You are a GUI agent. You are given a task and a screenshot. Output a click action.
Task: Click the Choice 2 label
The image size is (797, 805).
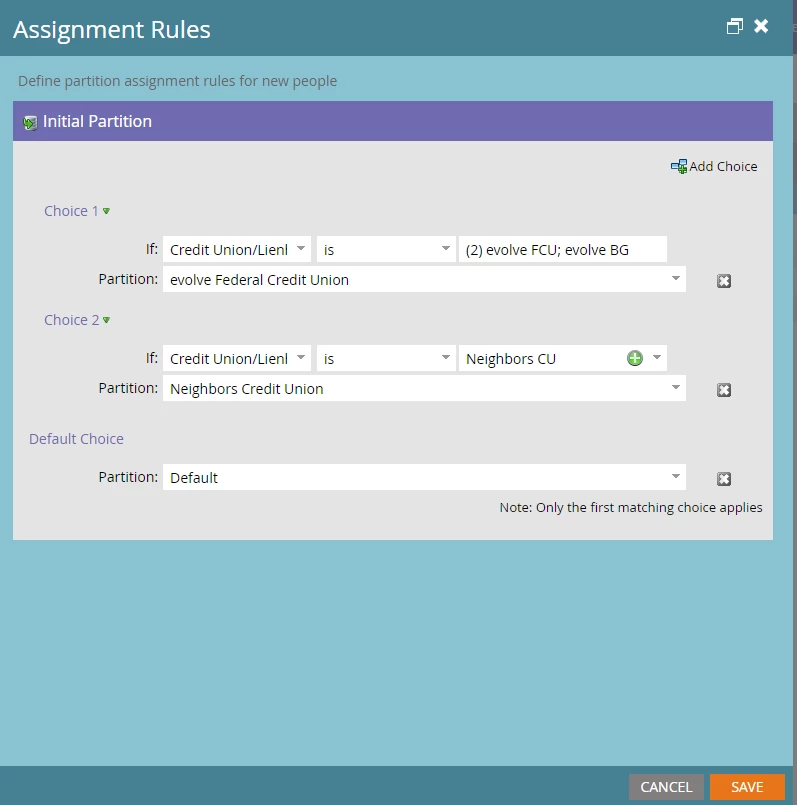[x=71, y=320]
